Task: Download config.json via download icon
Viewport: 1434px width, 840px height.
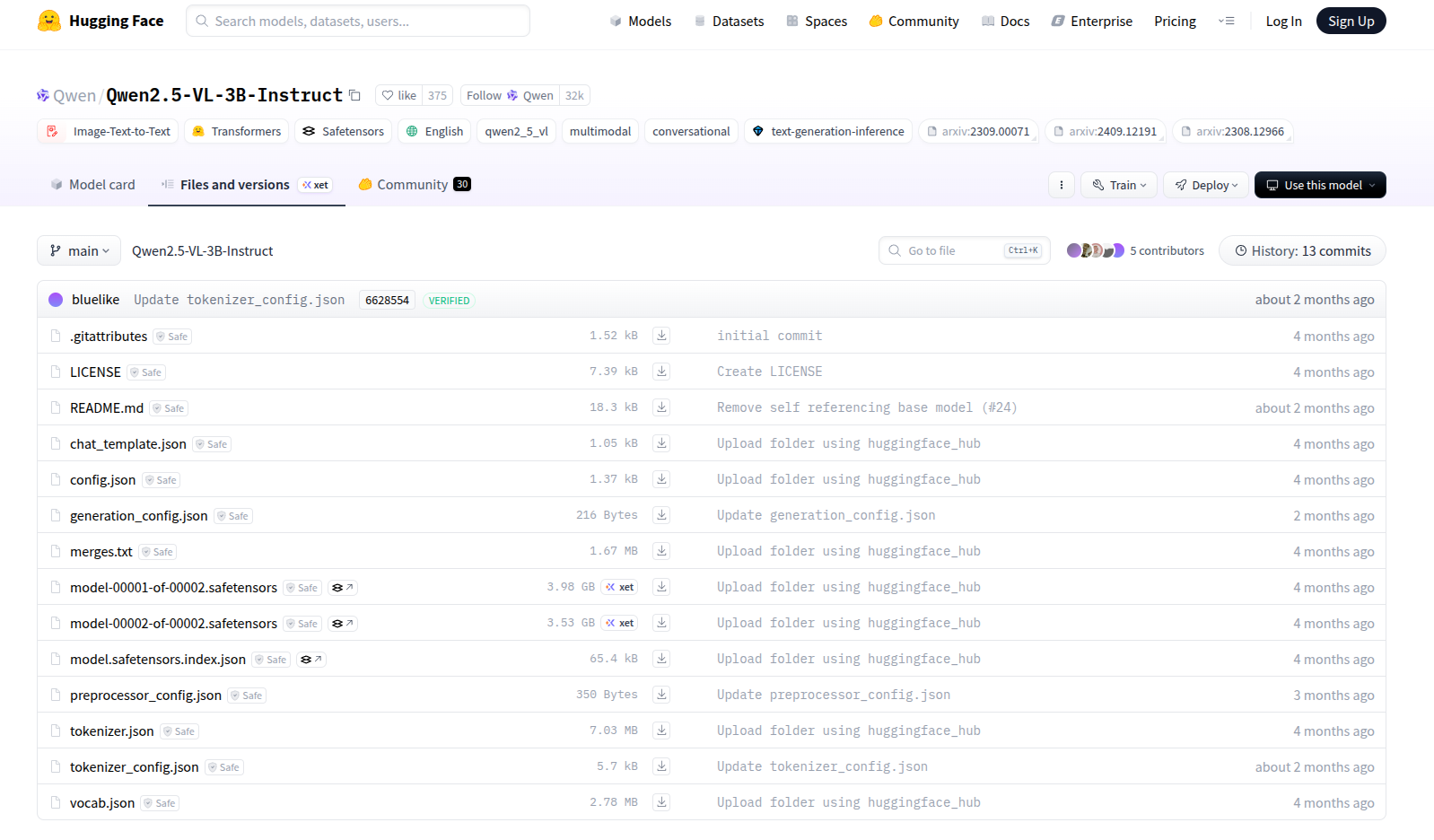Action: pos(661,479)
